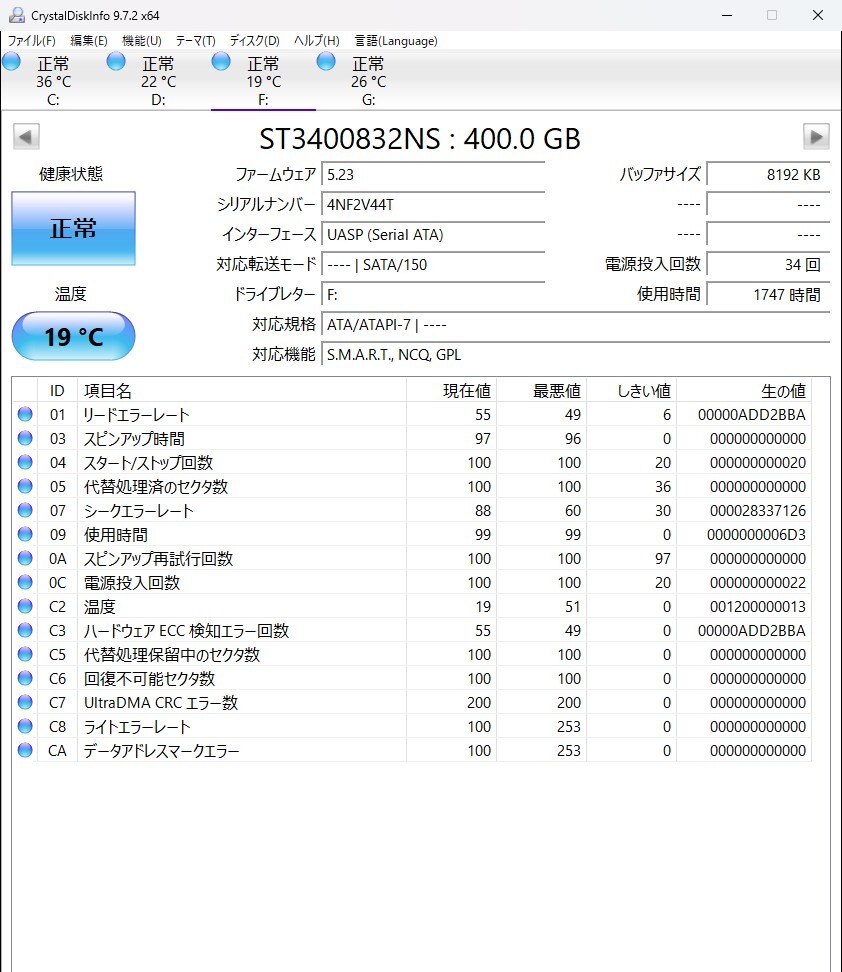Click the blue status orb for drive G:
This screenshot has width=842, height=972.
coord(326,61)
